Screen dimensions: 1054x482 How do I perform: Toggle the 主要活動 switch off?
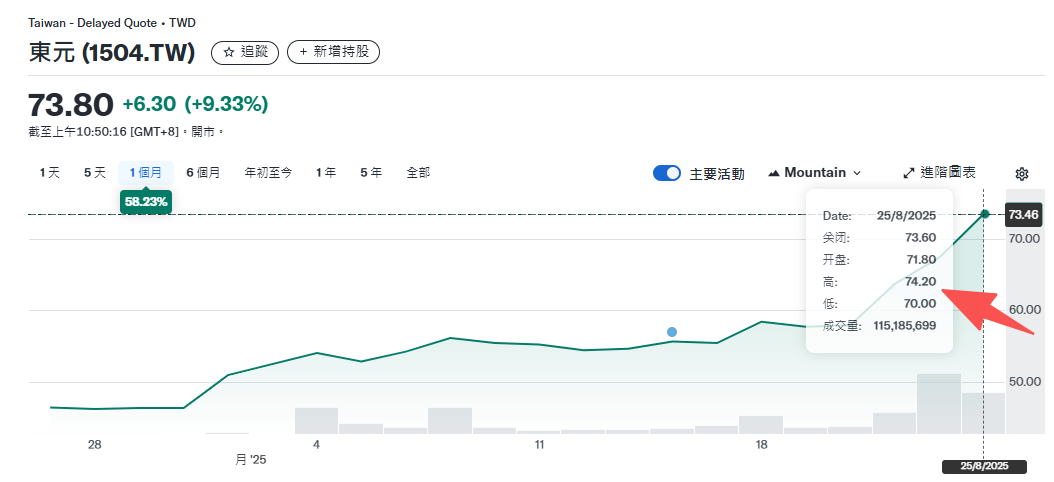pos(667,173)
